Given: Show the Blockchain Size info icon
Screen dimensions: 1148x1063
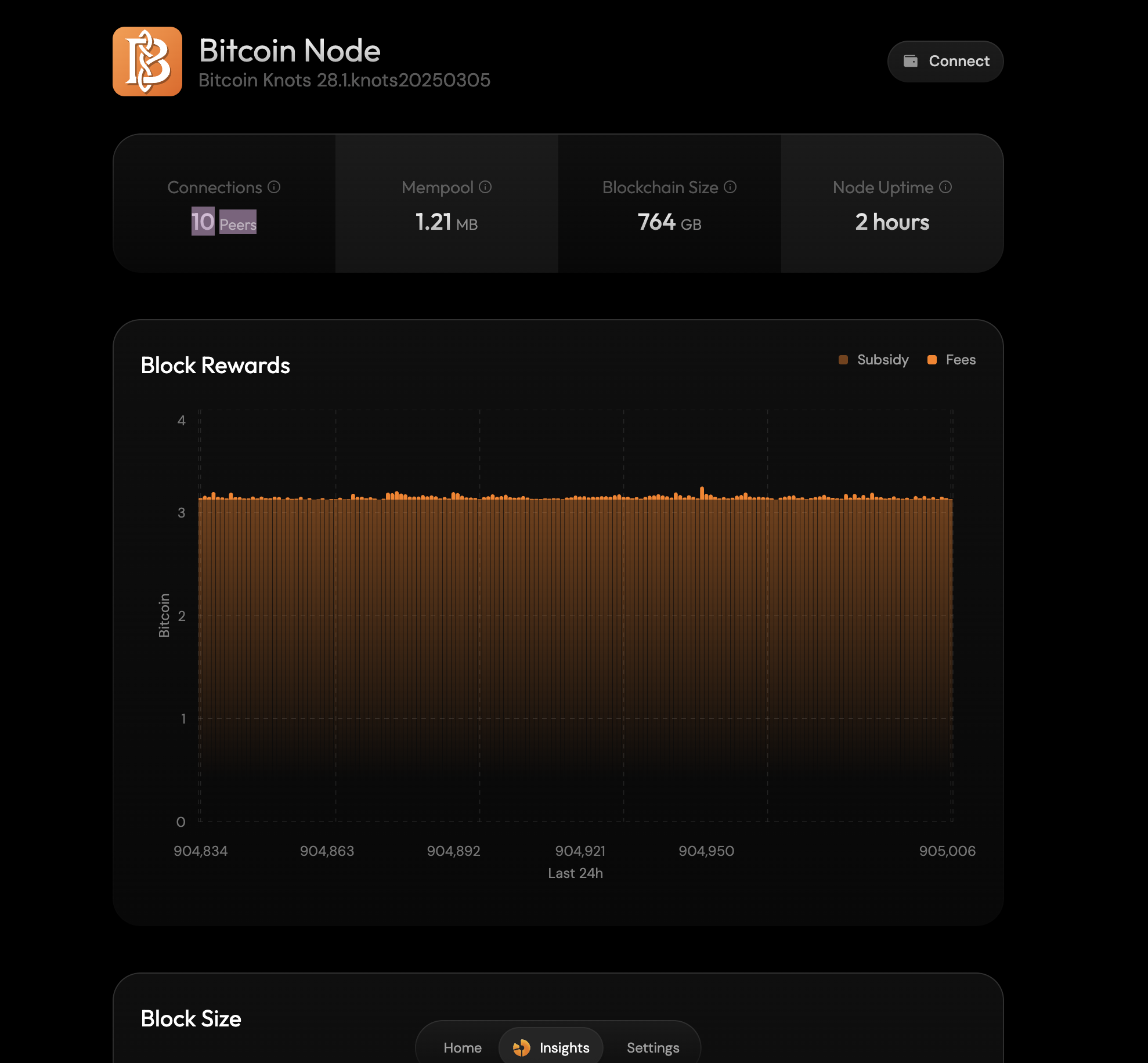Looking at the screenshot, I should pos(730,187).
